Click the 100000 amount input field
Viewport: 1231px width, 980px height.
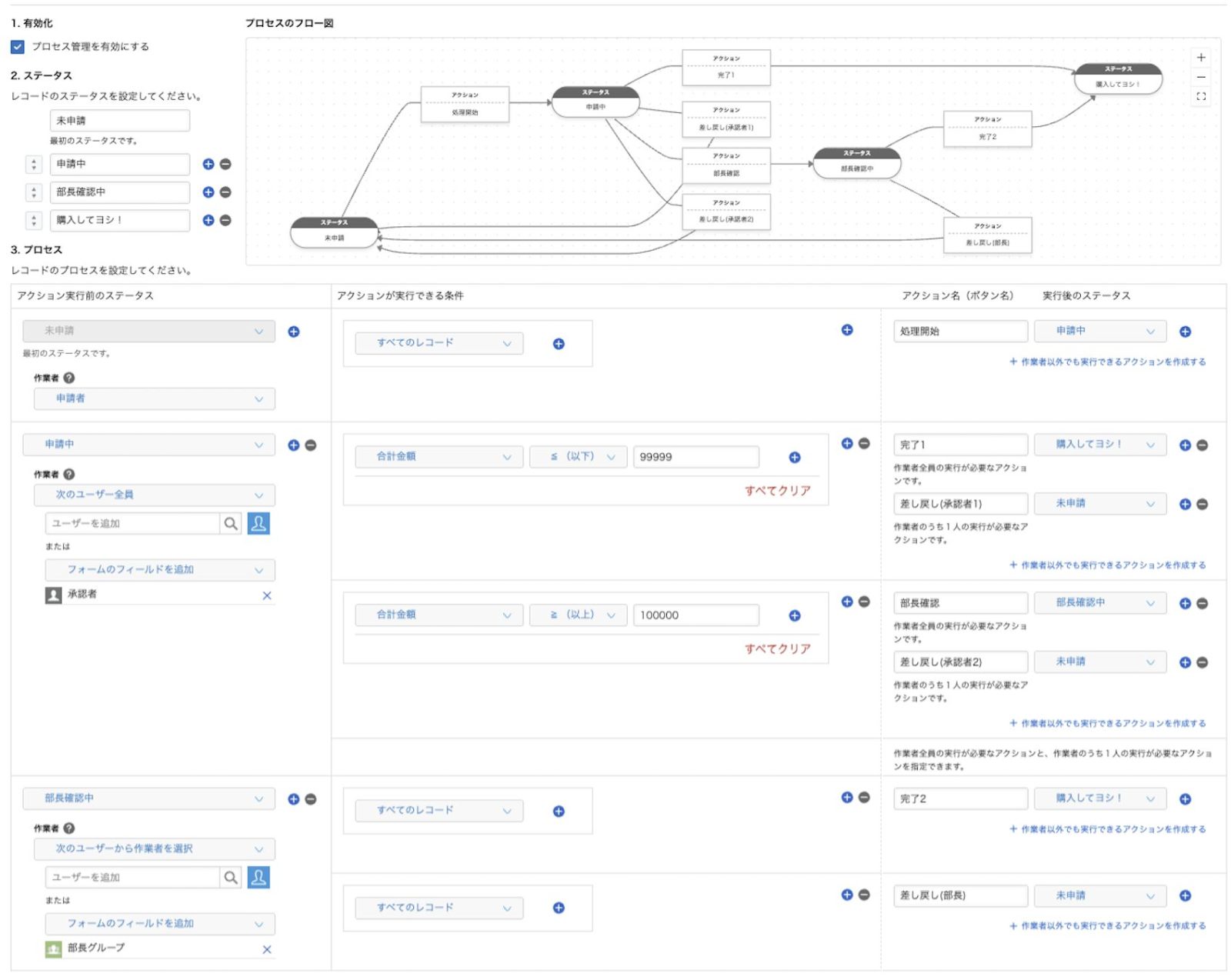(696, 615)
